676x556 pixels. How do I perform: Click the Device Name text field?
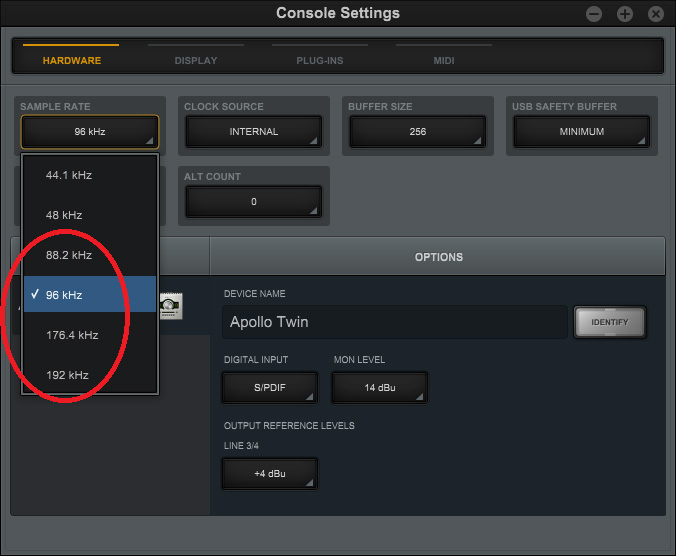pos(395,322)
